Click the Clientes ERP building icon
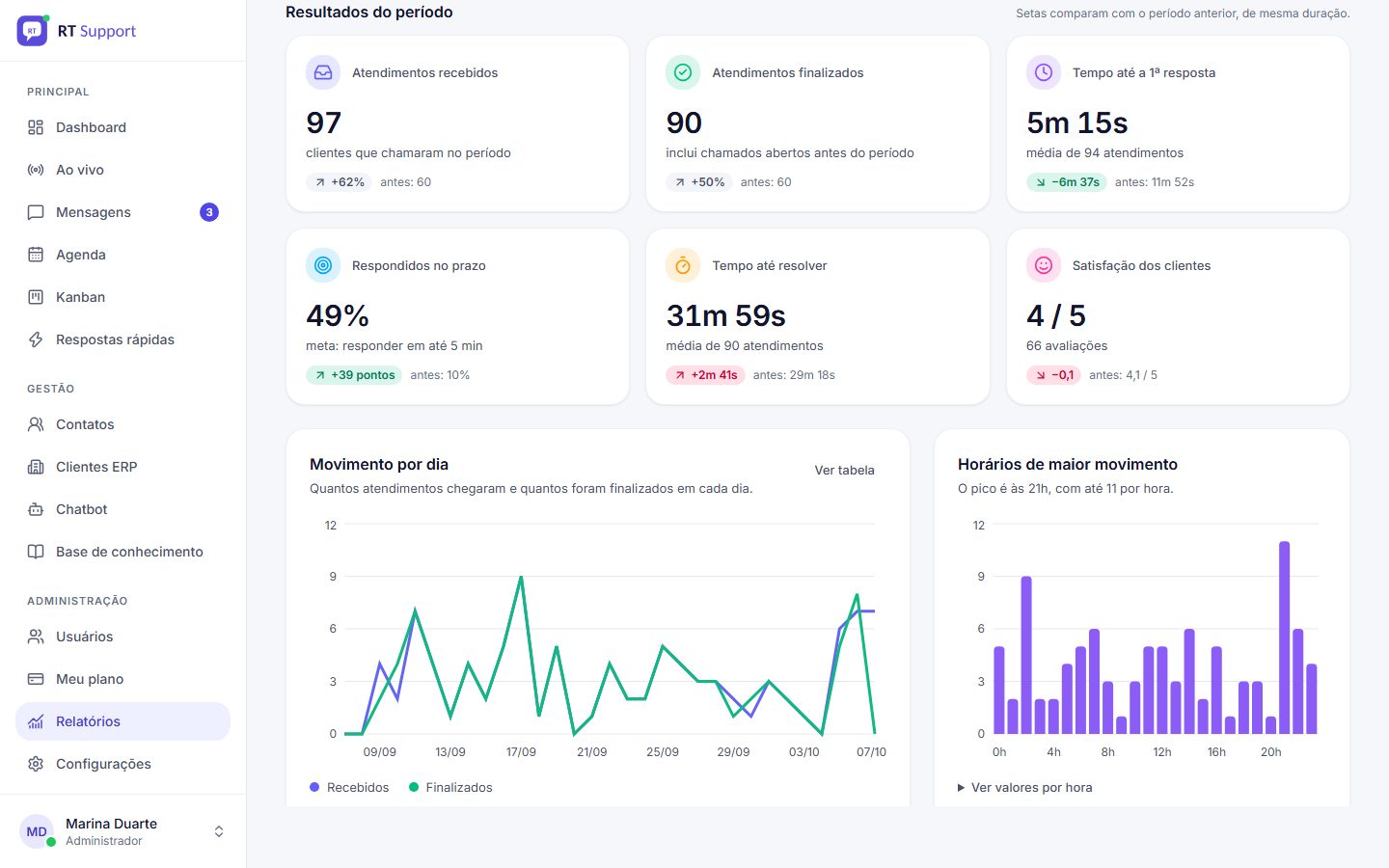This screenshot has height=868, width=1389. coord(36,467)
